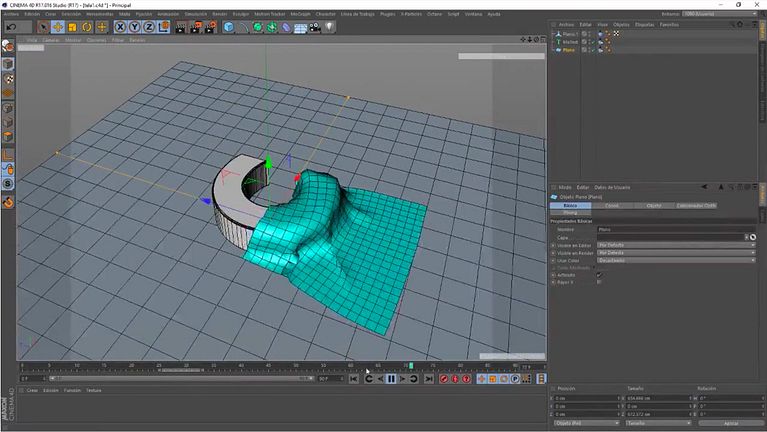Activate the Move tool
Screen dimensions: 767x432
pyautogui.click(x=58, y=27)
